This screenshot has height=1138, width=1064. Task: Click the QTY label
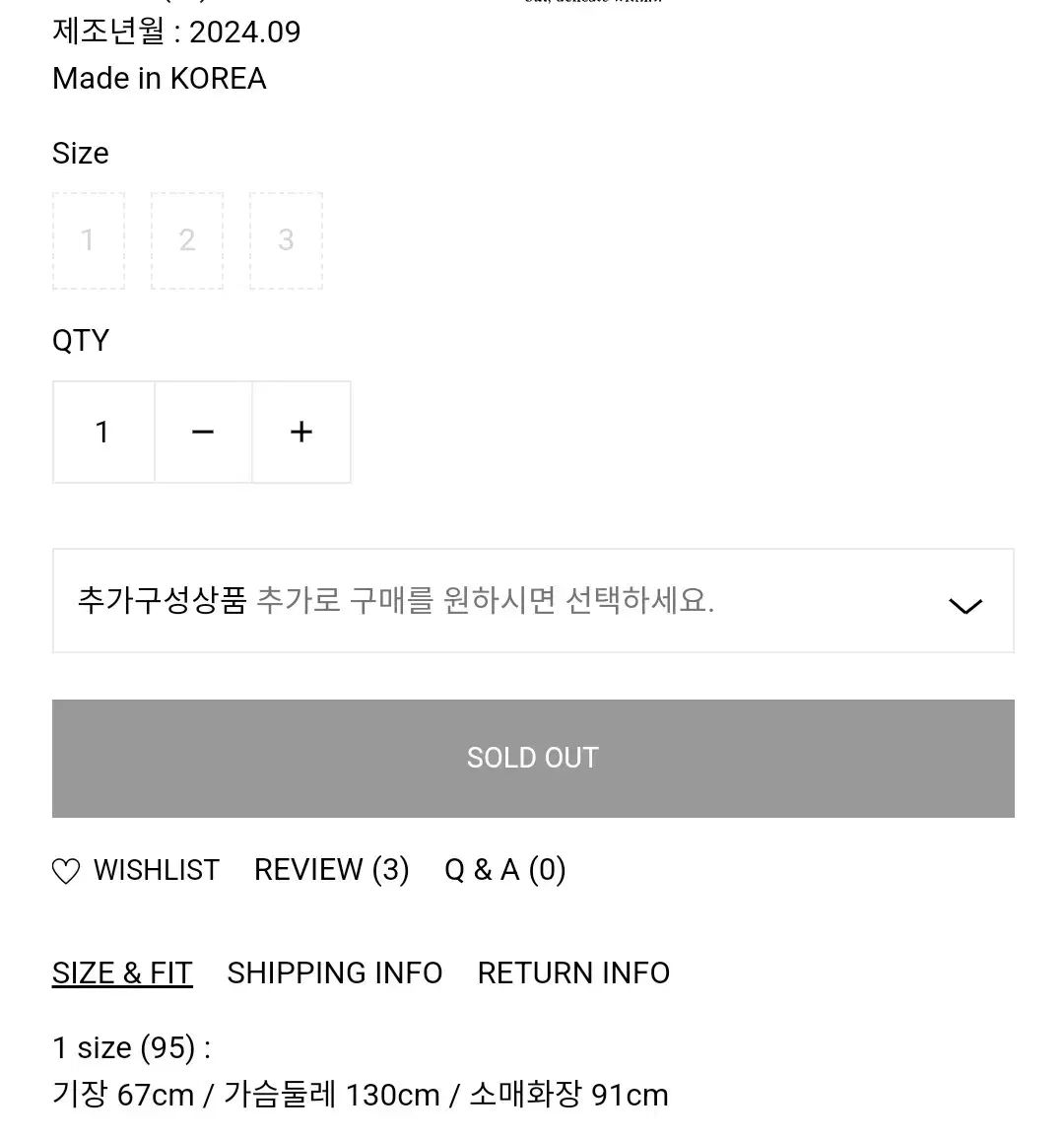[81, 340]
